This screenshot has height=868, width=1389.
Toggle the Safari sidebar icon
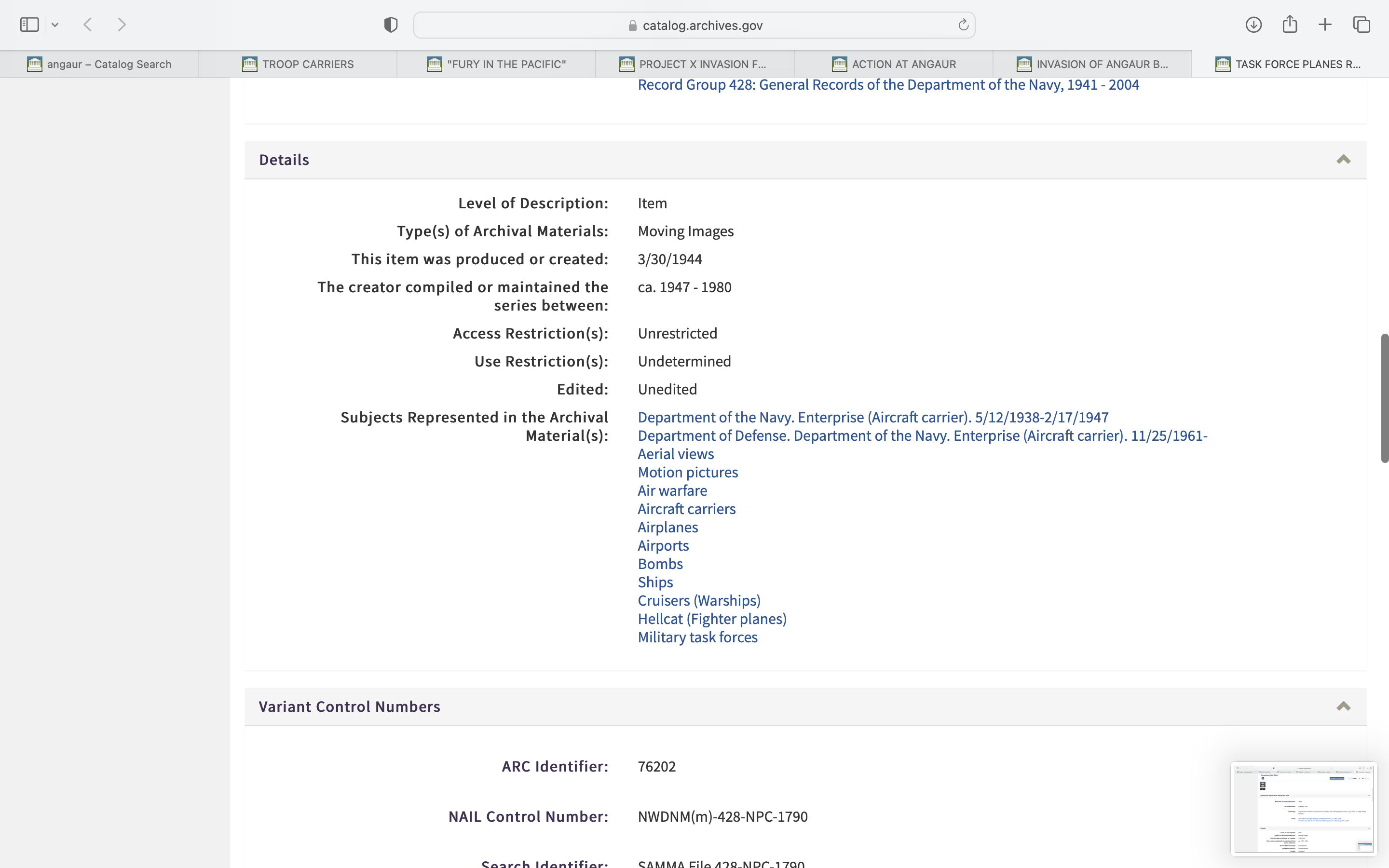coord(29,25)
